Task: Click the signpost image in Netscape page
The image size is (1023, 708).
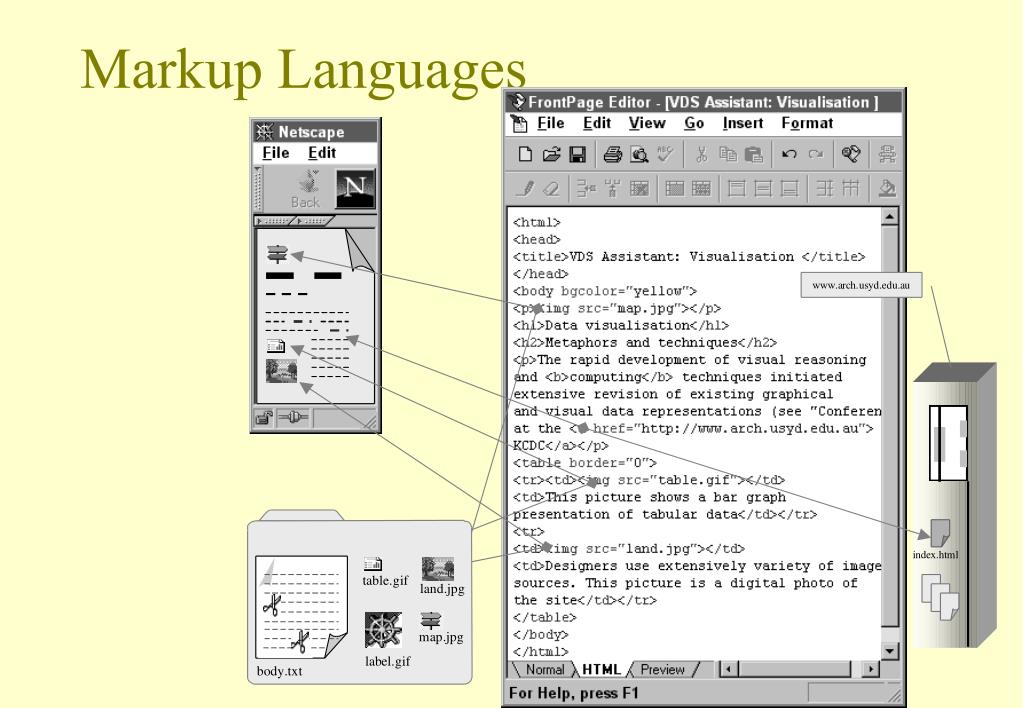Action: point(277,254)
